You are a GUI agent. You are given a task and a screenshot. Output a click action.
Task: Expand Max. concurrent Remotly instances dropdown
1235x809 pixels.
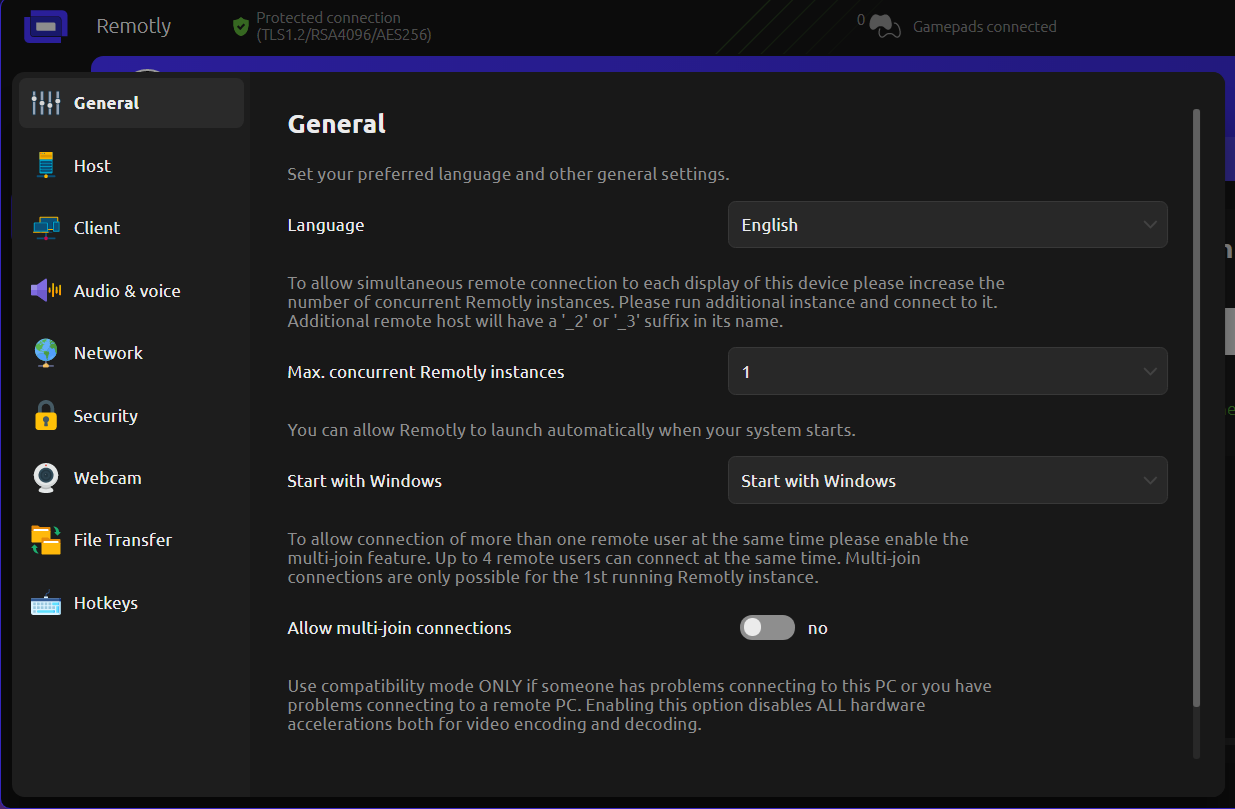(946, 372)
